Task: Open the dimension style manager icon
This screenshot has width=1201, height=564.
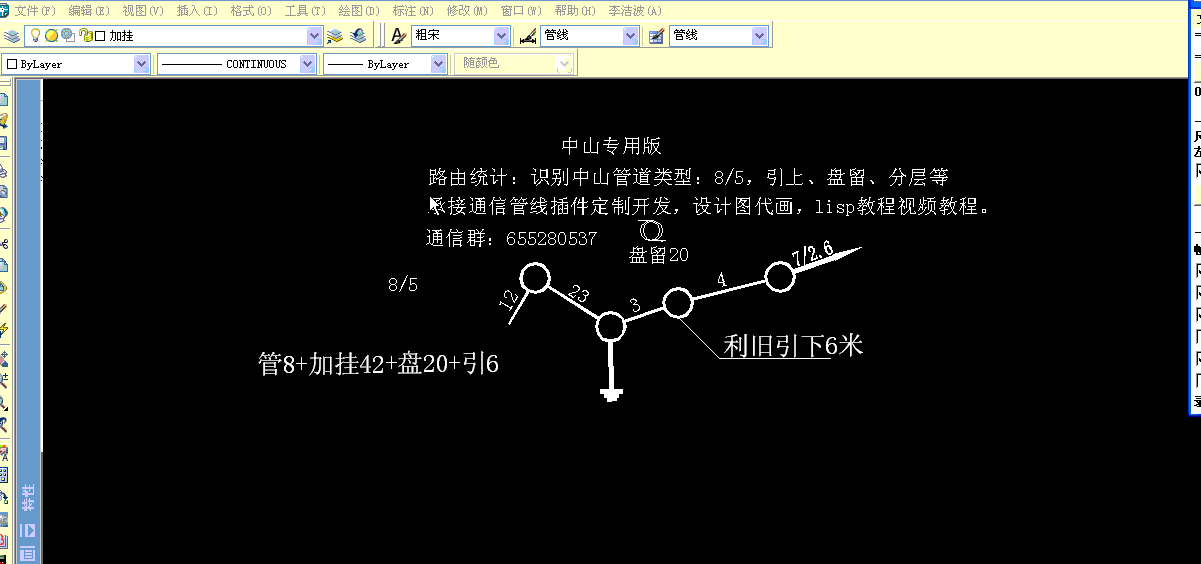Action: click(528, 36)
